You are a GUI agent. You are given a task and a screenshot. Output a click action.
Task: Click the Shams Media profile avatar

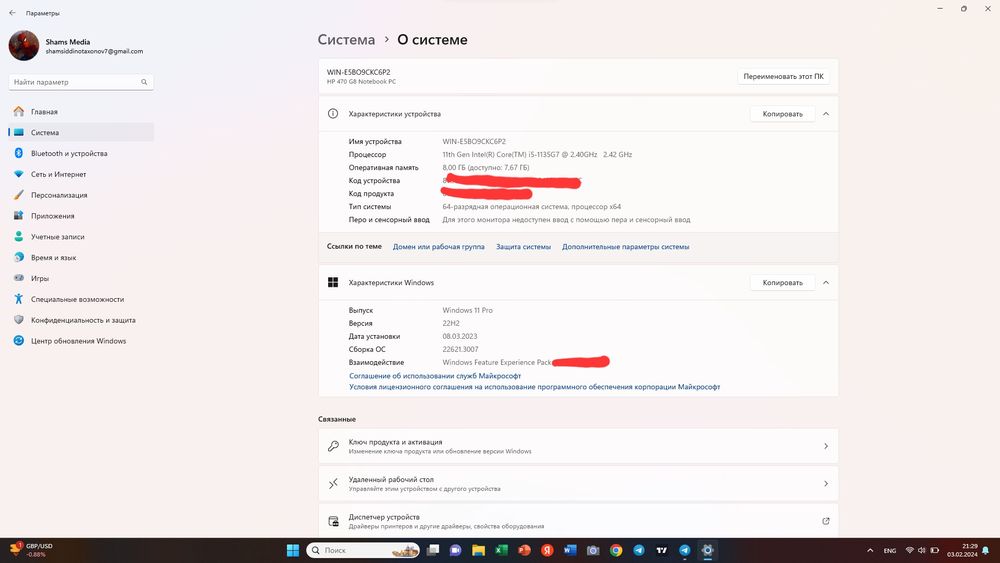[24, 45]
